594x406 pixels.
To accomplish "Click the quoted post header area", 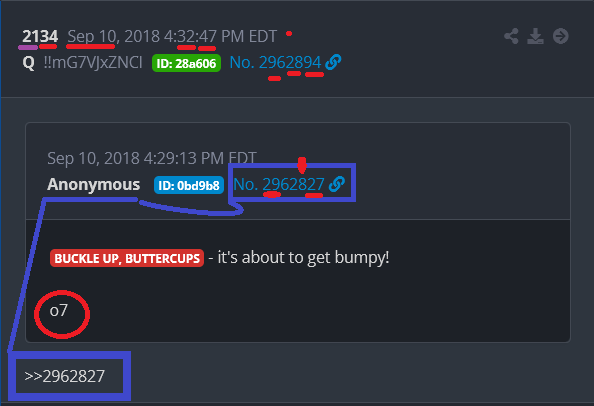I will [298, 171].
